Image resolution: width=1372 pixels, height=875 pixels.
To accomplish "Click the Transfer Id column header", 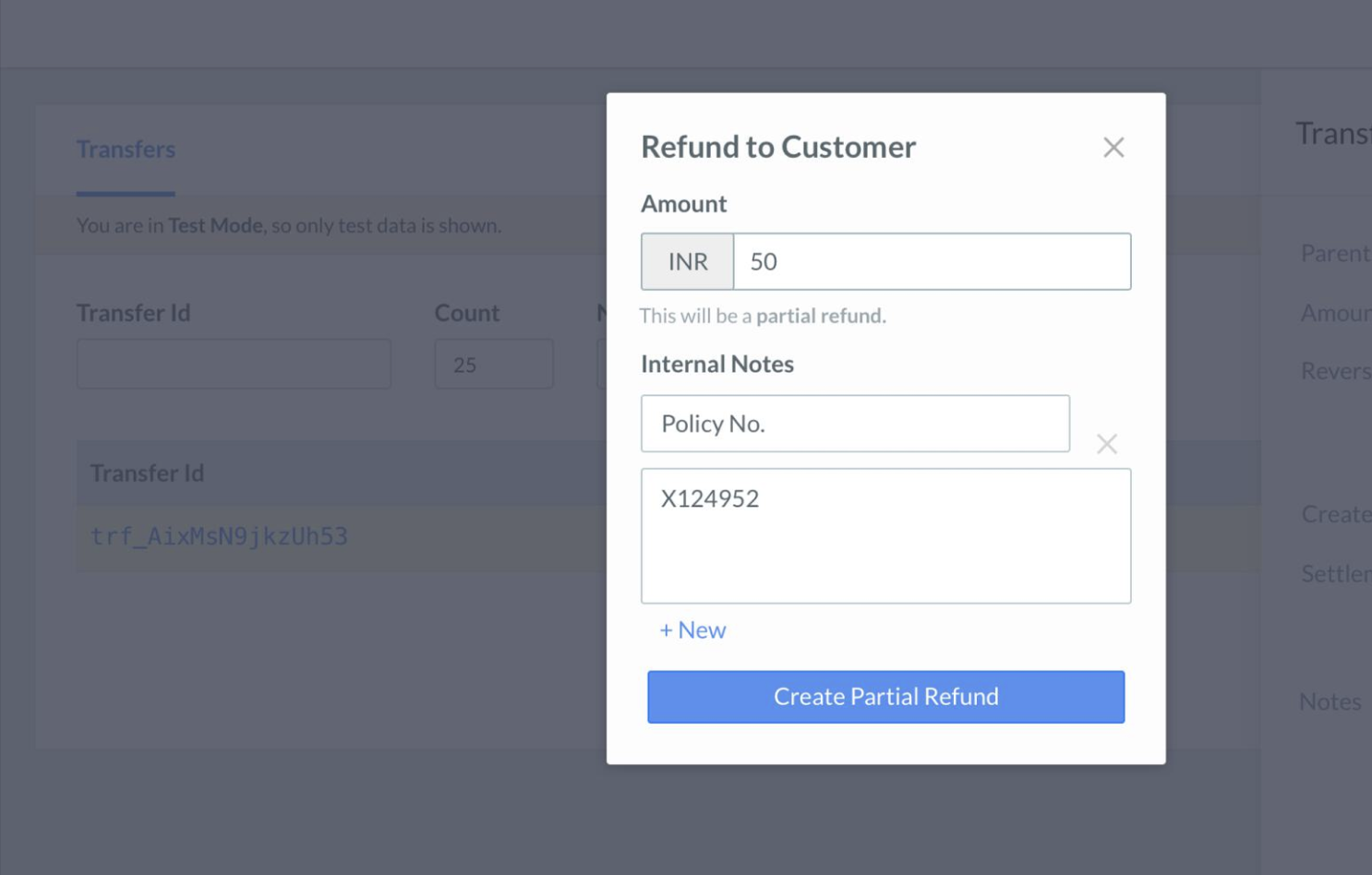I will 147,473.
